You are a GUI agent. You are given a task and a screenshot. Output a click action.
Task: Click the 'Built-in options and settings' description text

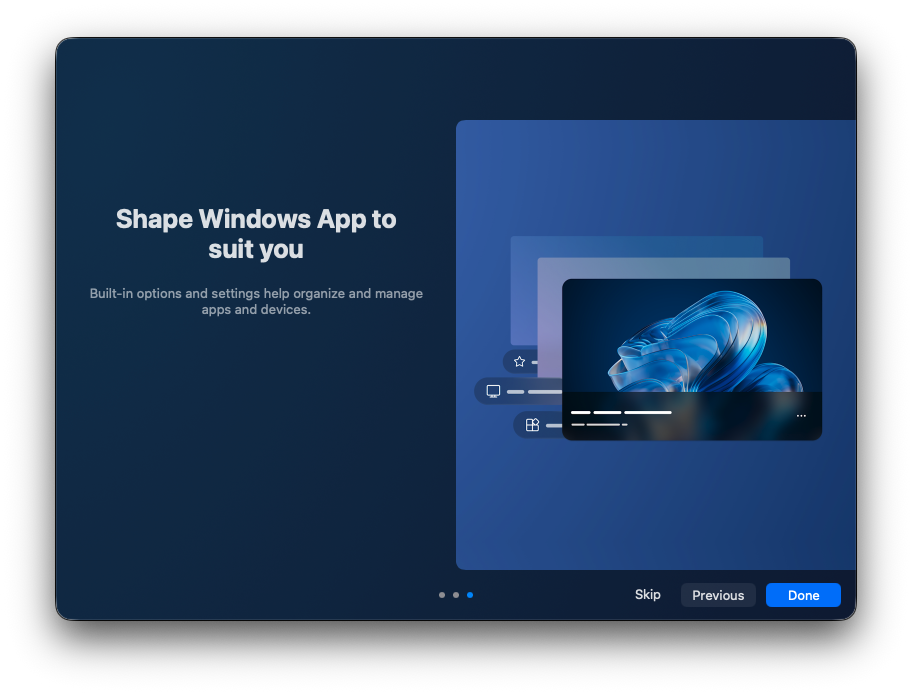tap(256, 301)
